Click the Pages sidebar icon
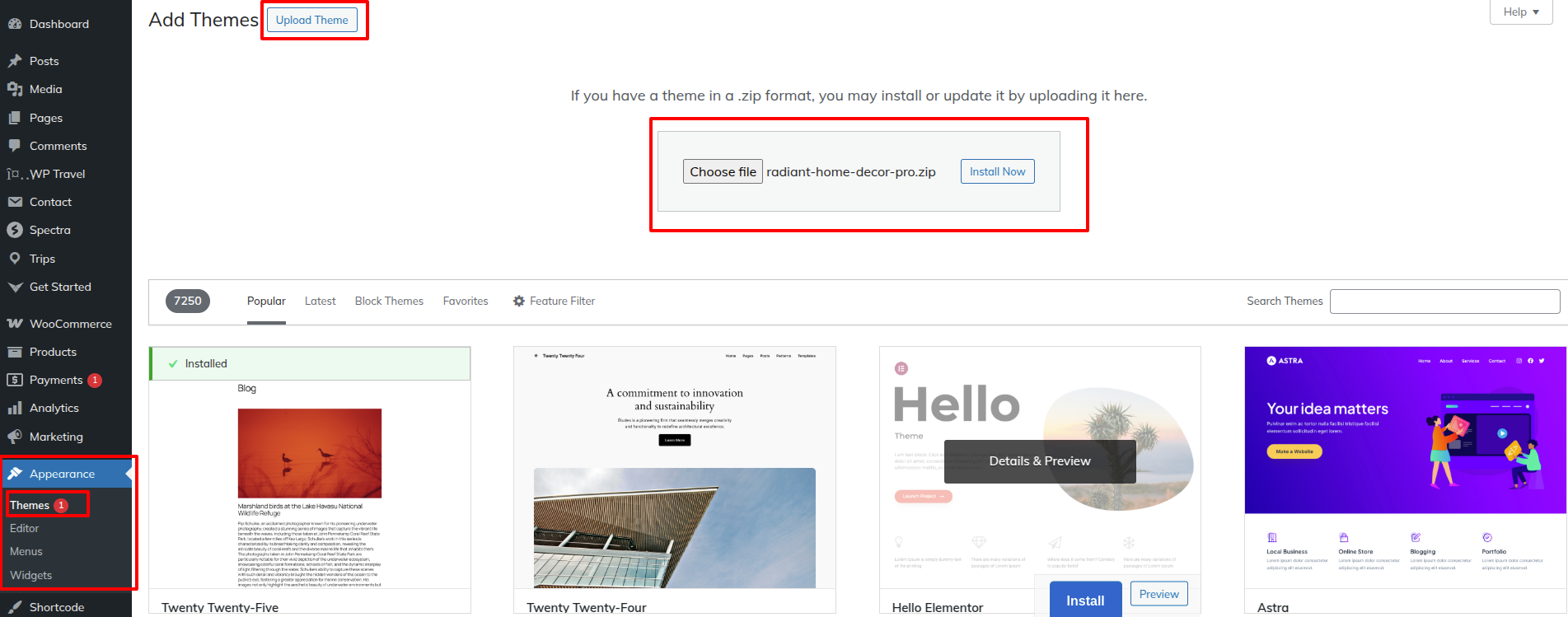 click(15, 118)
